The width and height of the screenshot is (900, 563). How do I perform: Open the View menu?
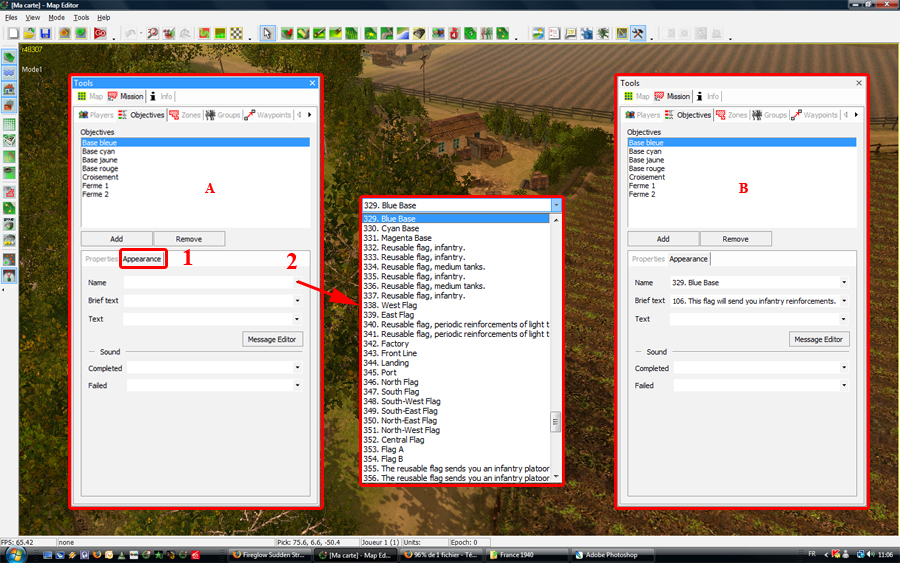(33, 18)
